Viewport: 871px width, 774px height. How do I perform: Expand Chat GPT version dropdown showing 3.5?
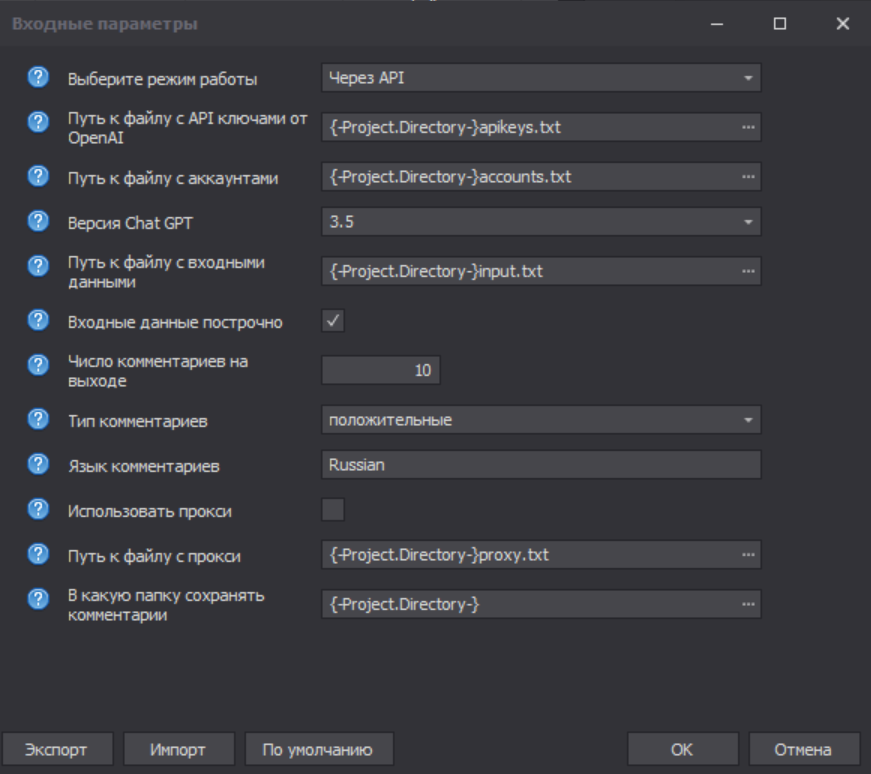pos(541,221)
